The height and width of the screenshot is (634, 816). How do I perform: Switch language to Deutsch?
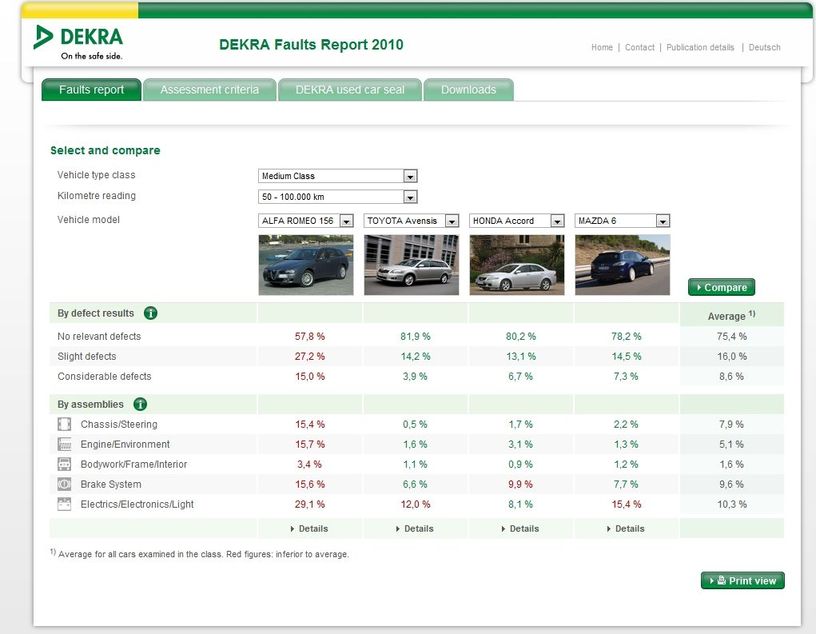point(764,47)
